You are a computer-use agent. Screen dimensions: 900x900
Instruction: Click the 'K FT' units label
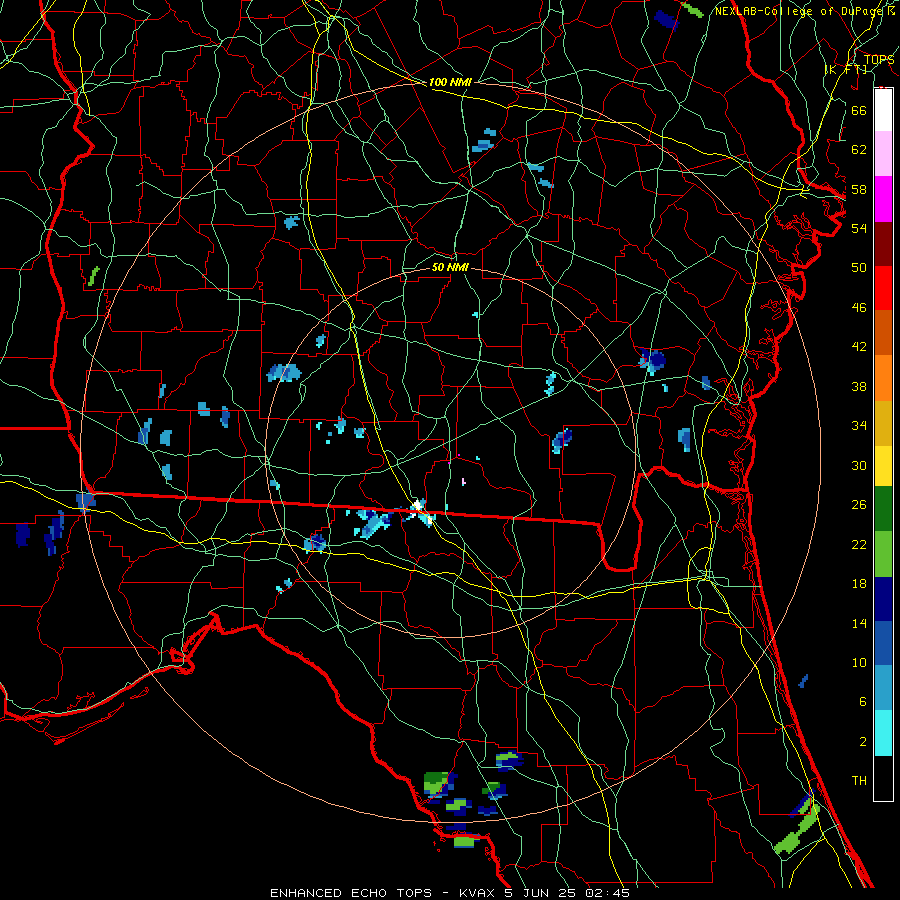tap(845, 69)
